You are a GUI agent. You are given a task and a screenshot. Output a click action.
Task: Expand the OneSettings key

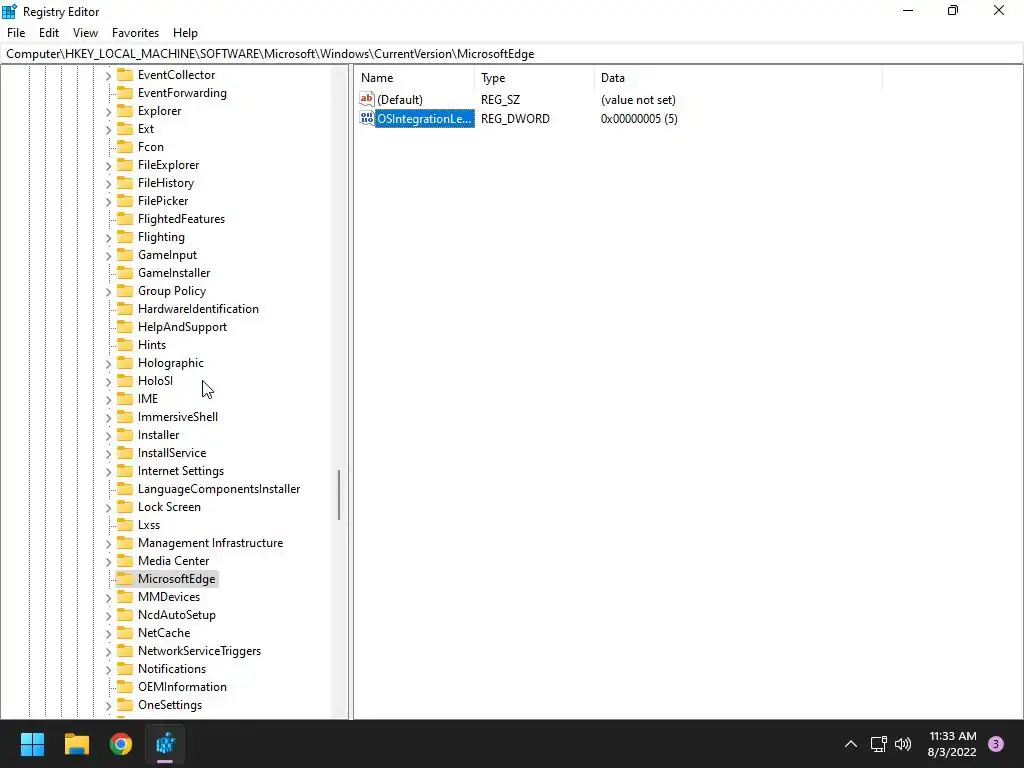click(108, 705)
